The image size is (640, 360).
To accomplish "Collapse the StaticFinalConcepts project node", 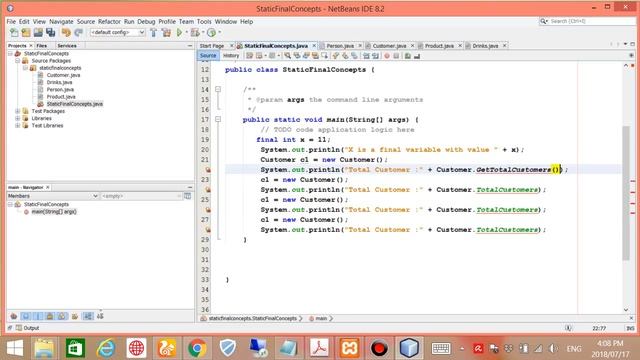I will pos(10,53).
